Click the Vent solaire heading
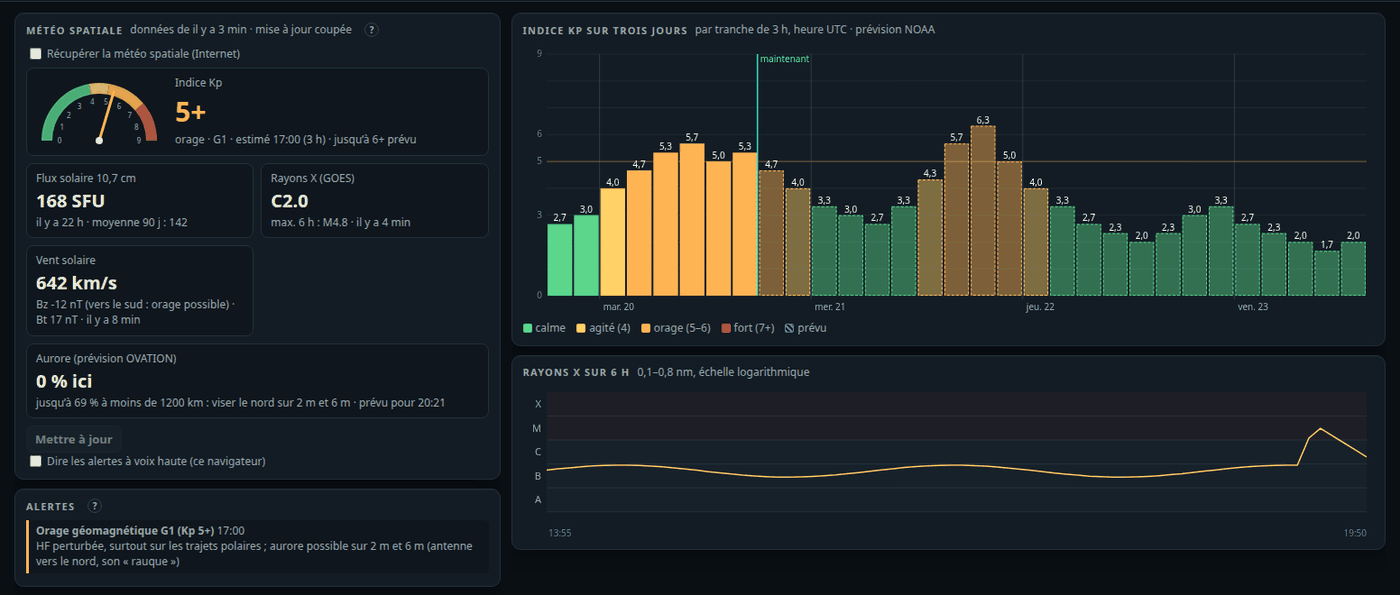1400x595 pixels. coord(65,260)
